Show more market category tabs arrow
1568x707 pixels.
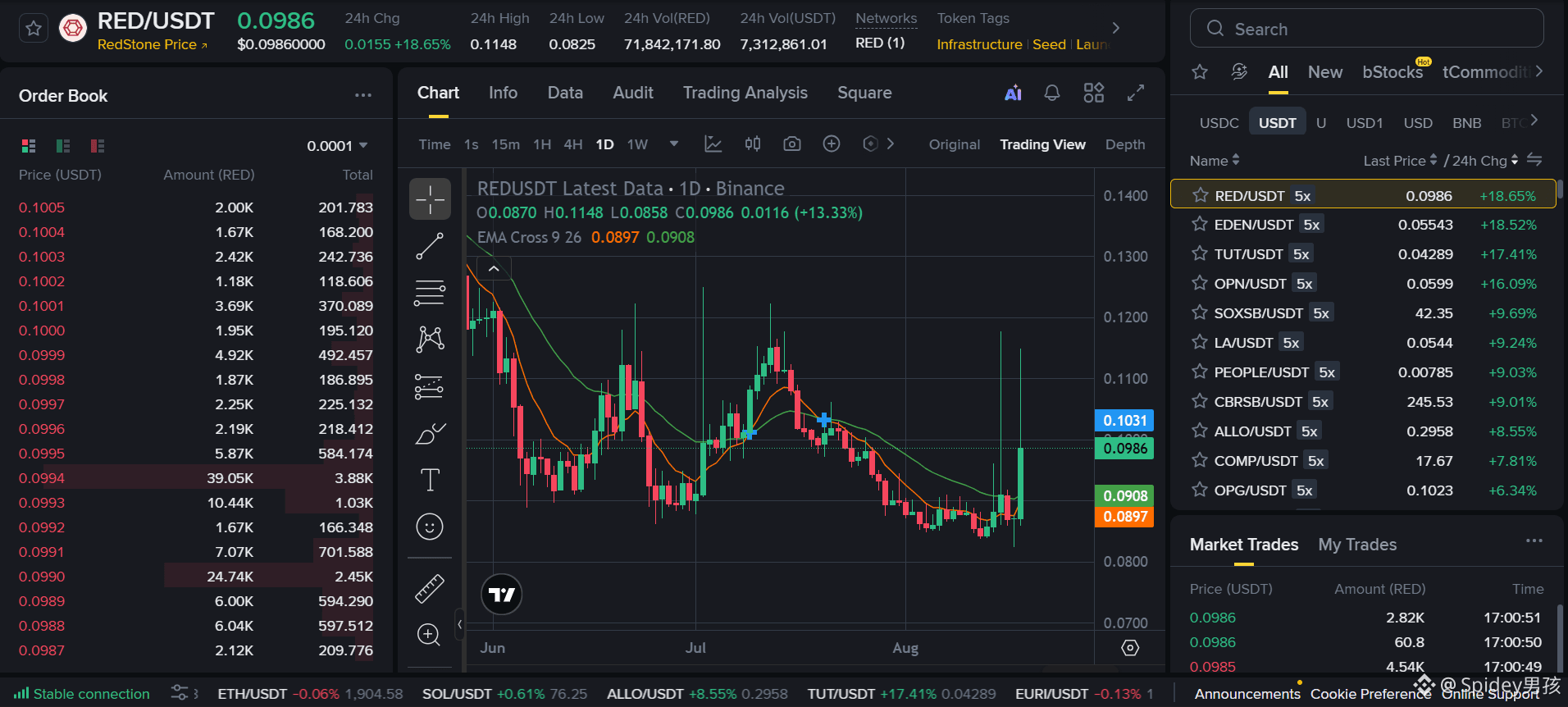point(1539,71)
